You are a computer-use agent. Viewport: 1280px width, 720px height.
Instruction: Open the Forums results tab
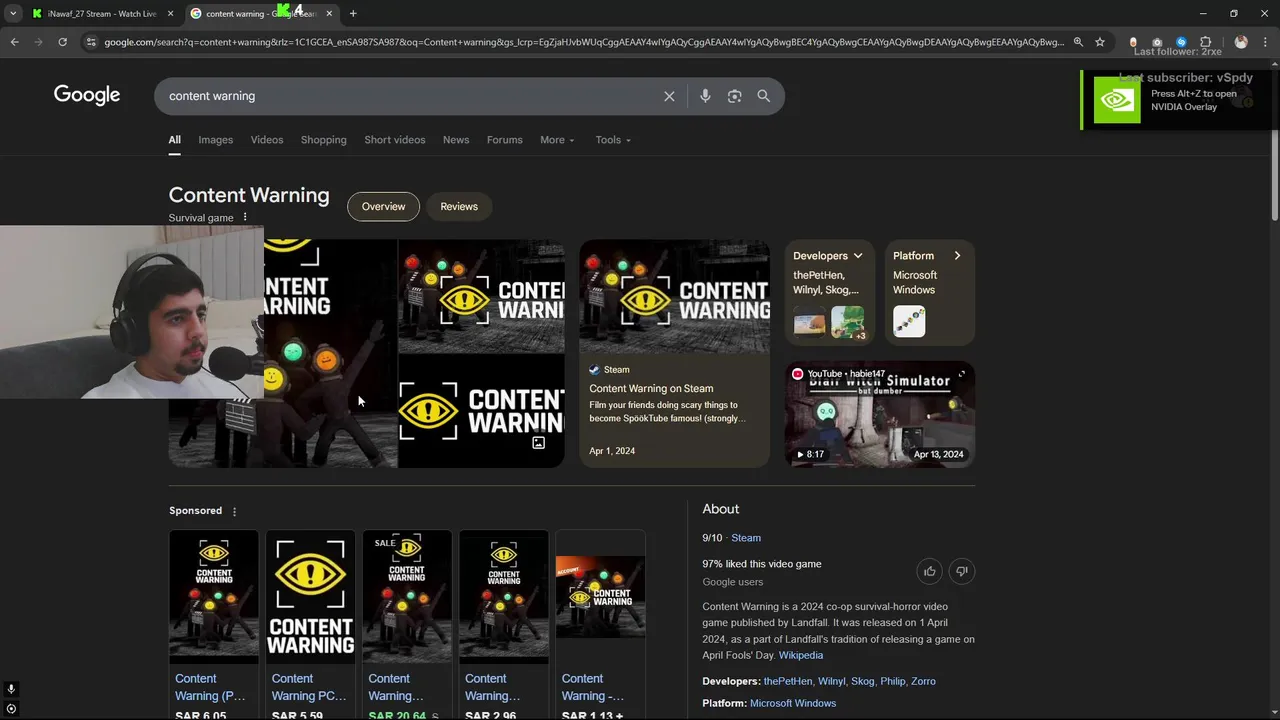click(x=505, y=140)
